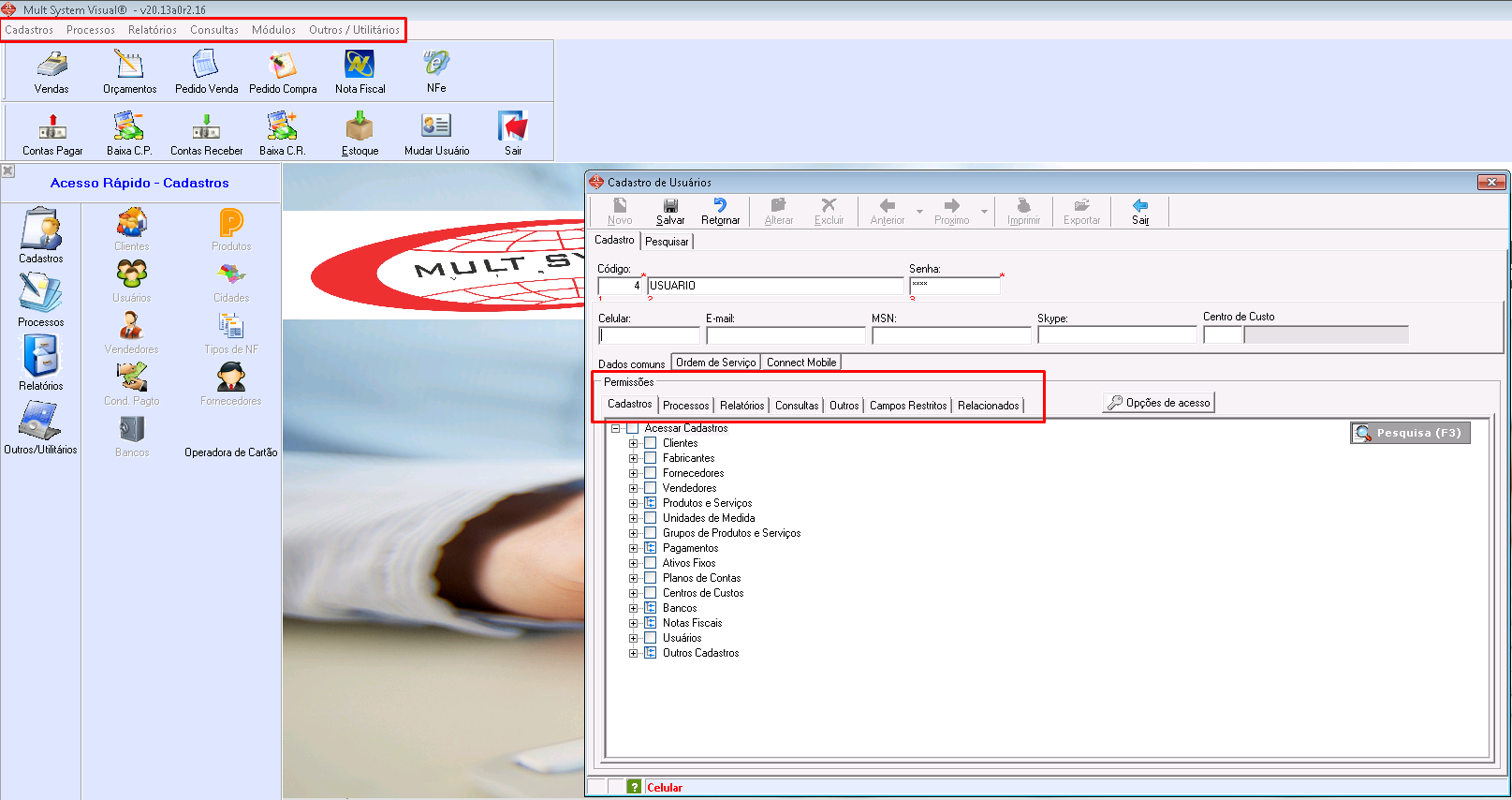Select Processos in the quick access sidebar
Image resolution: width=1512 pixels, height=800 pixels.
[x=41, y=300]
